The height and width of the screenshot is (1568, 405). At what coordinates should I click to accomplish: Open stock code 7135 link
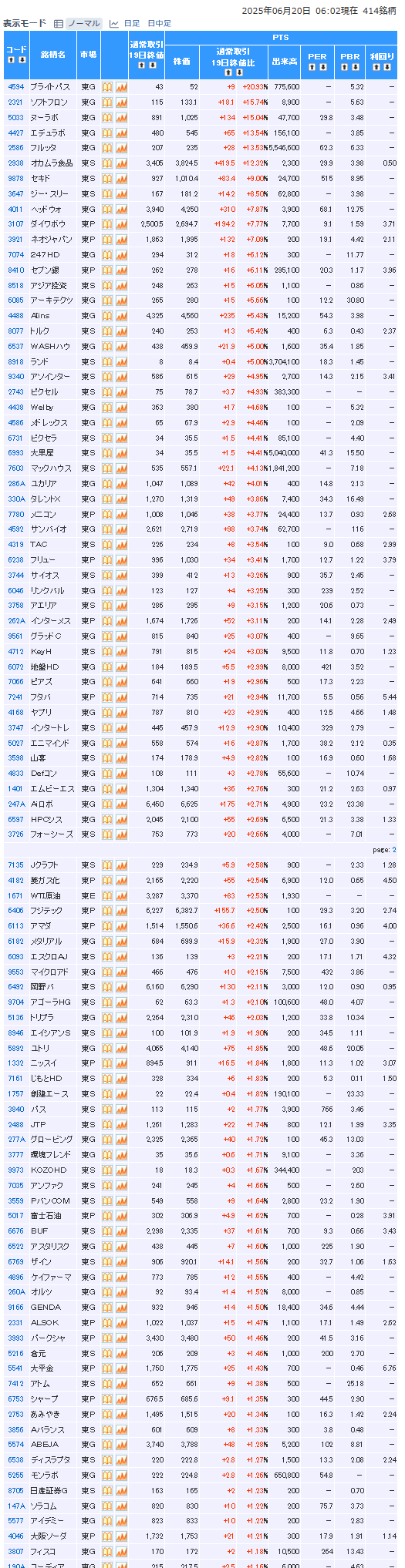15,865
